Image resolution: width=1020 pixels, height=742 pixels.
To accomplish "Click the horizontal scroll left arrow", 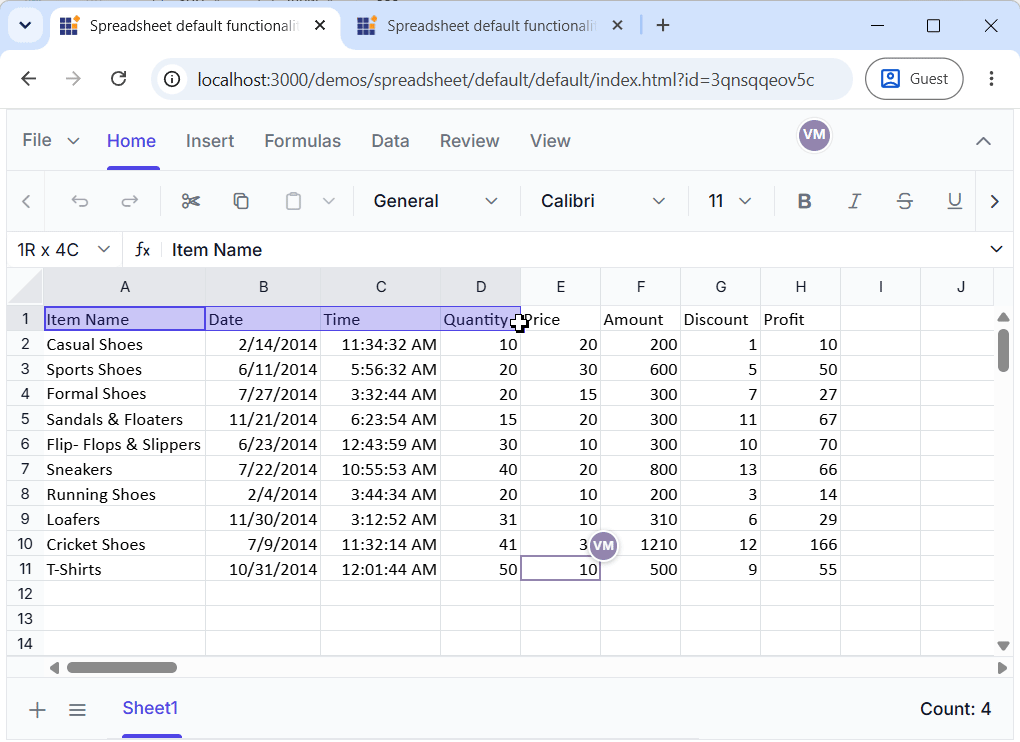I will (55, 668).
